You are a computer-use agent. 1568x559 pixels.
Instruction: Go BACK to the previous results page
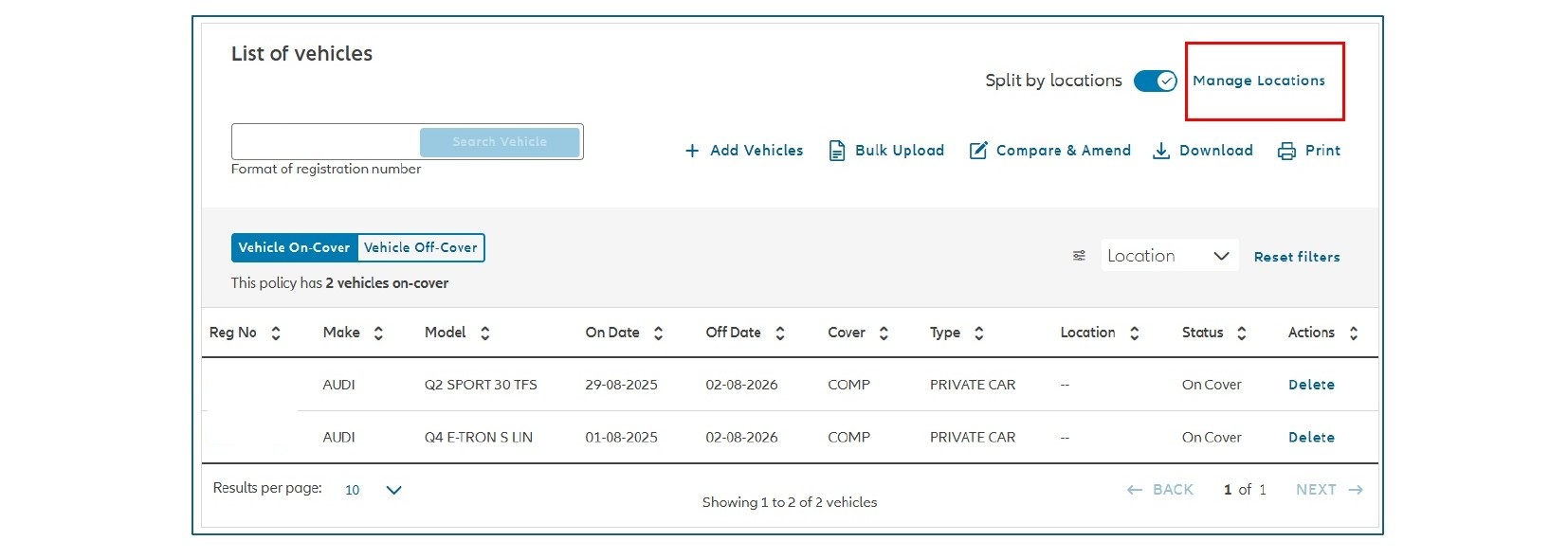[1159, 490]
